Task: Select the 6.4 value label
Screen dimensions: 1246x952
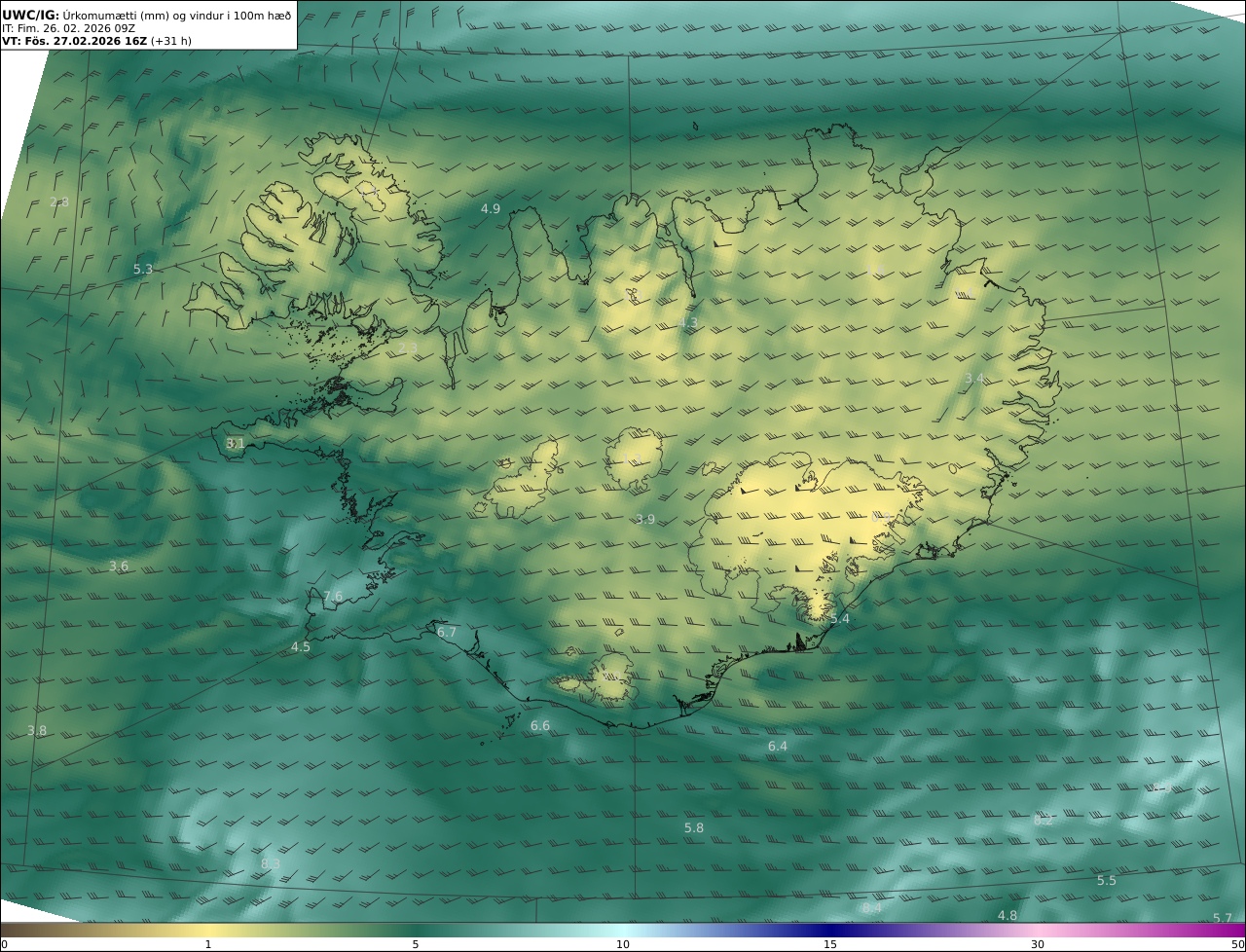Action: click(778, 746)
